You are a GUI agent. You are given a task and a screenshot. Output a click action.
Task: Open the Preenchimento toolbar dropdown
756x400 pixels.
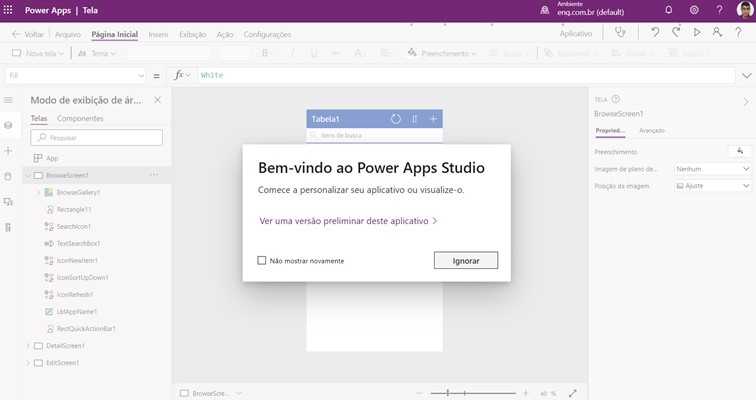[x=442, y=53]
